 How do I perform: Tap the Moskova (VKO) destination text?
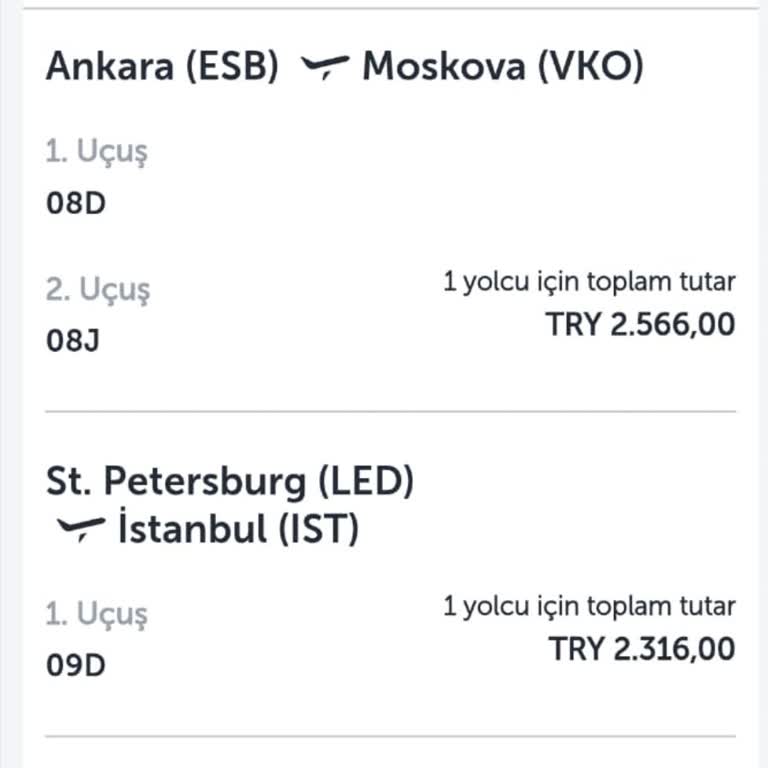[x=503, y=67]
